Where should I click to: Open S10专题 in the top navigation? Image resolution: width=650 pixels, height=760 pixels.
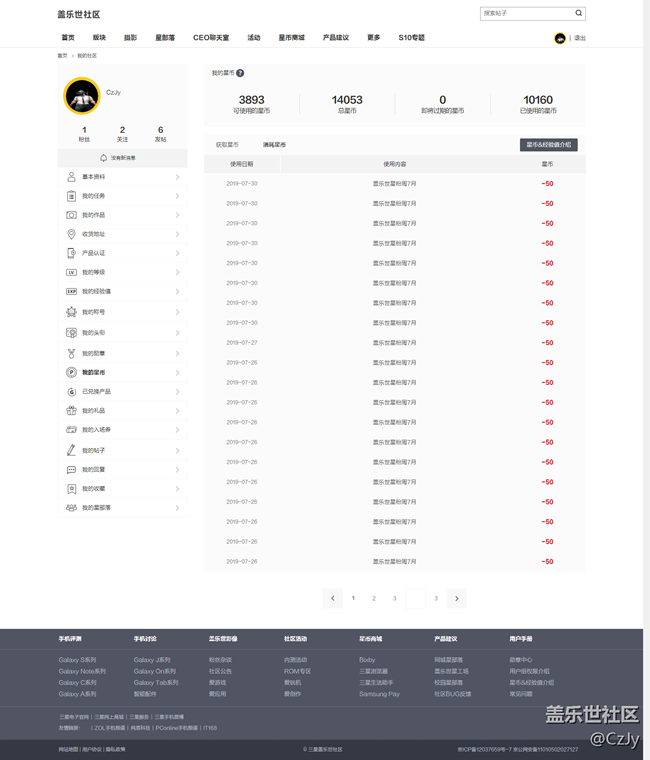point(411,38)
